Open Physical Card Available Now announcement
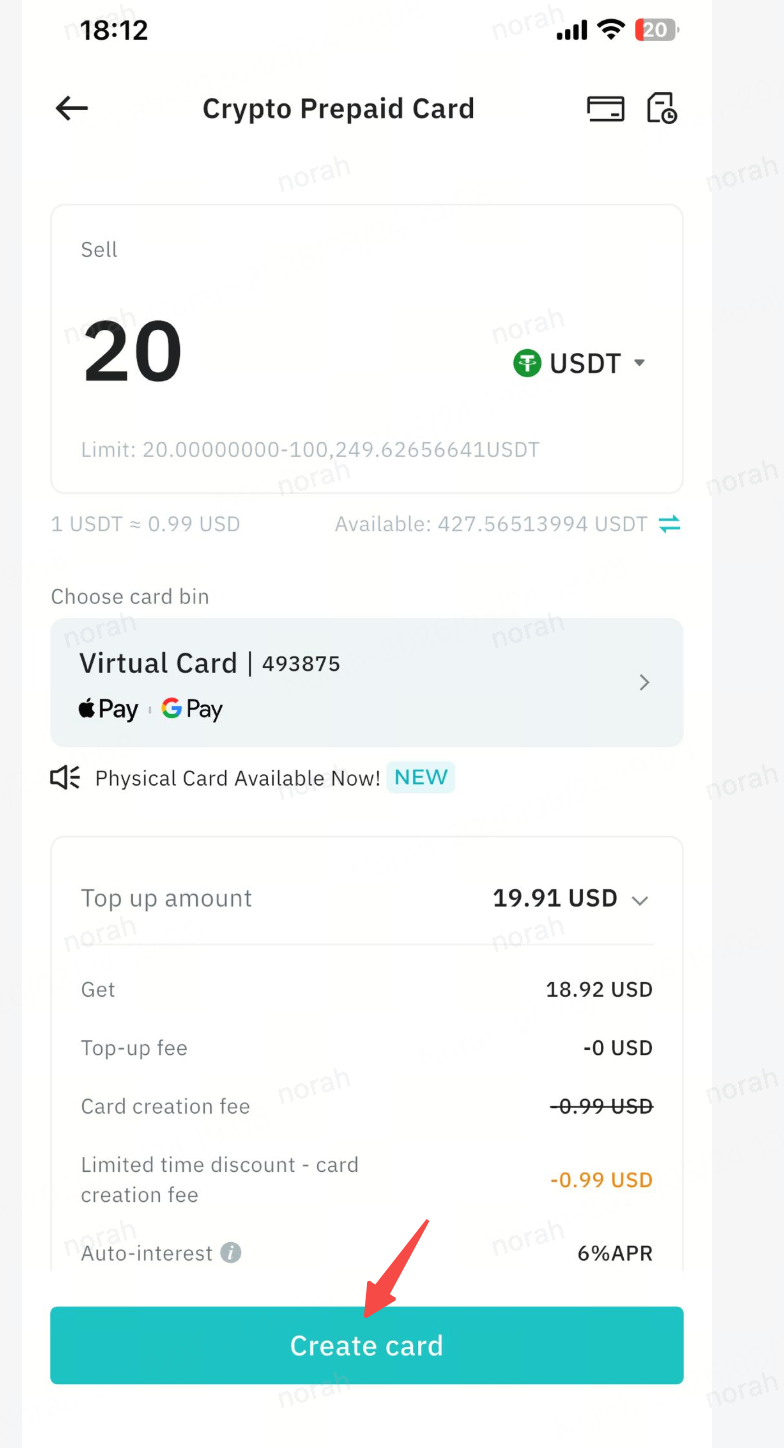784x1448 pixels. (238, 778)
